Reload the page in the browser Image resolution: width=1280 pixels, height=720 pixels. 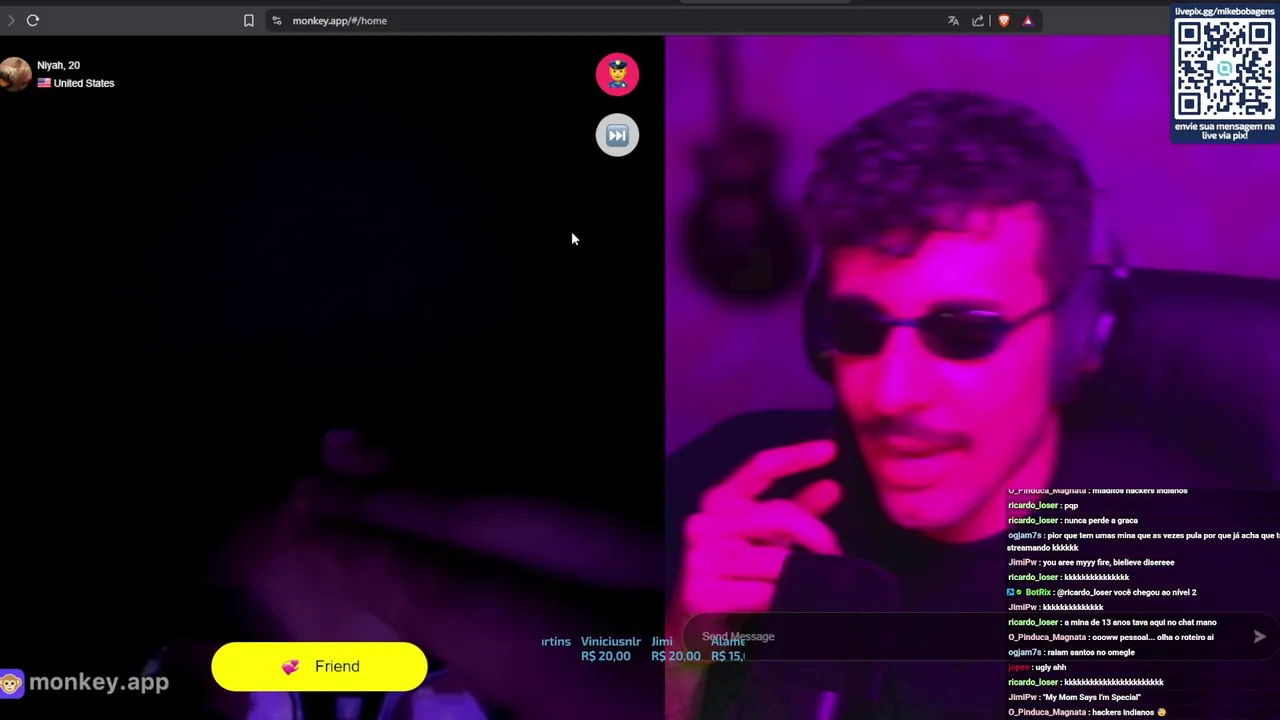pyautogui.click(x=33, y=20)
